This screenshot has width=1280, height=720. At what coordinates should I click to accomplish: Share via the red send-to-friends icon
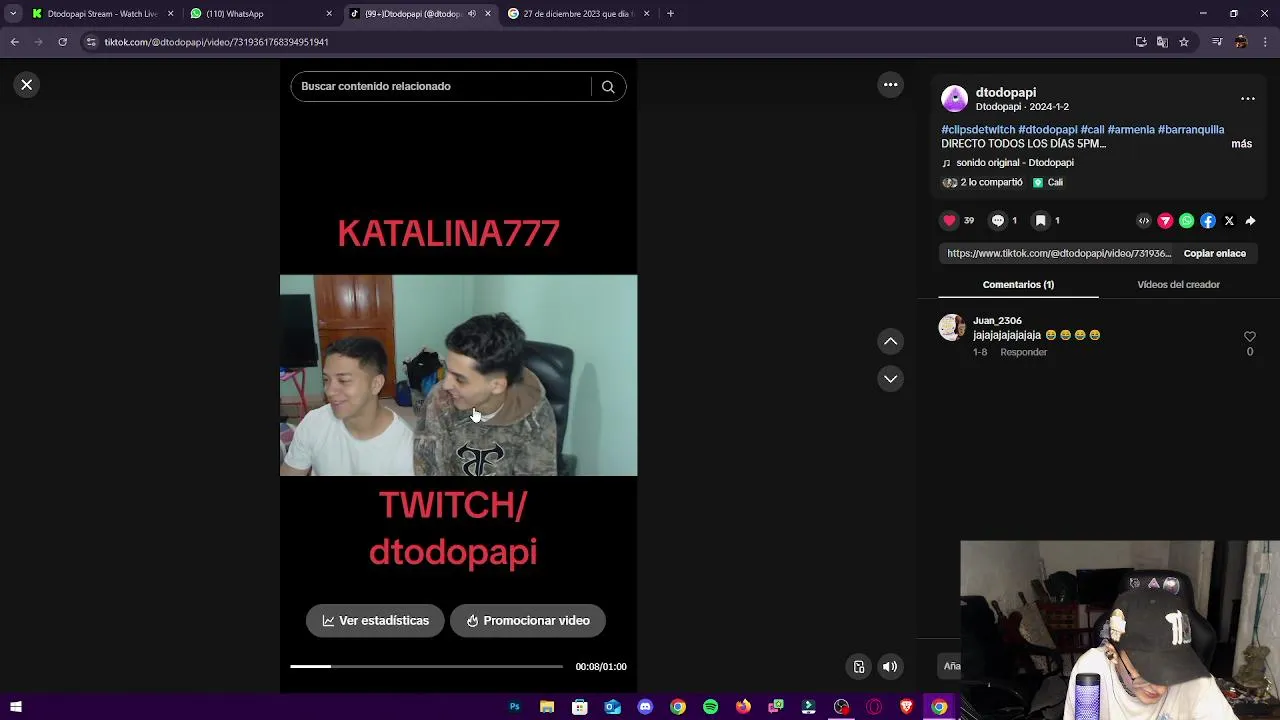tap(1165, 221)
